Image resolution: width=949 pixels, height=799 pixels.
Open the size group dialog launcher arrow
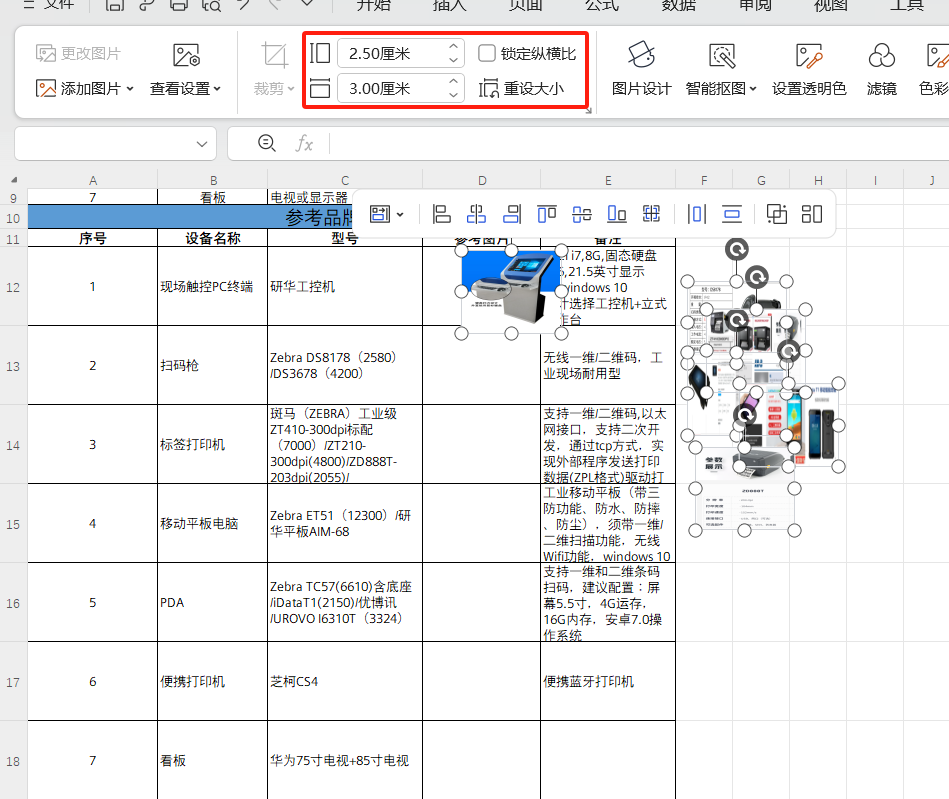(x=589, y=110)
